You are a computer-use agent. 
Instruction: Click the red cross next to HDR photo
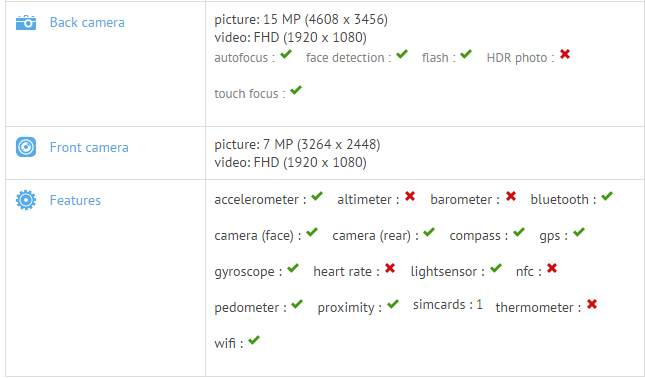coord(565,54)
